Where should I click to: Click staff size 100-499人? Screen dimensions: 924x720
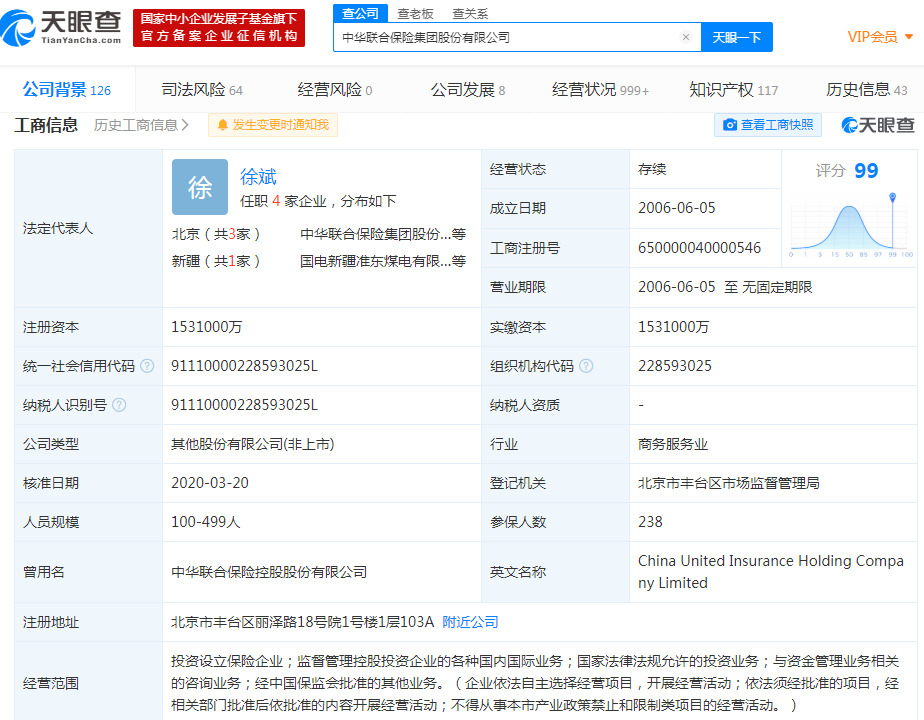[x=205, y=522]
